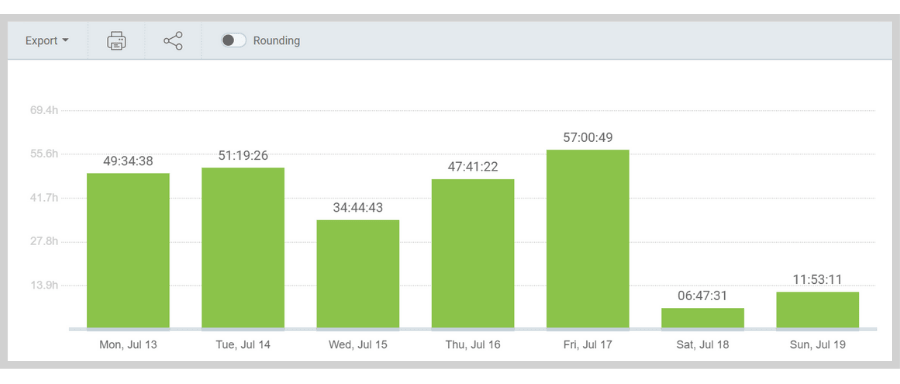Click the 49:34:38 value label
900x384 pixels.
pos(128,161)
